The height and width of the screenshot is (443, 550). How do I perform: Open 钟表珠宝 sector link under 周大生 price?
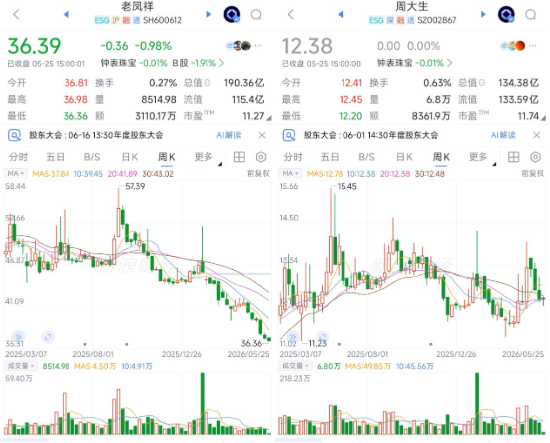(410, 63)
